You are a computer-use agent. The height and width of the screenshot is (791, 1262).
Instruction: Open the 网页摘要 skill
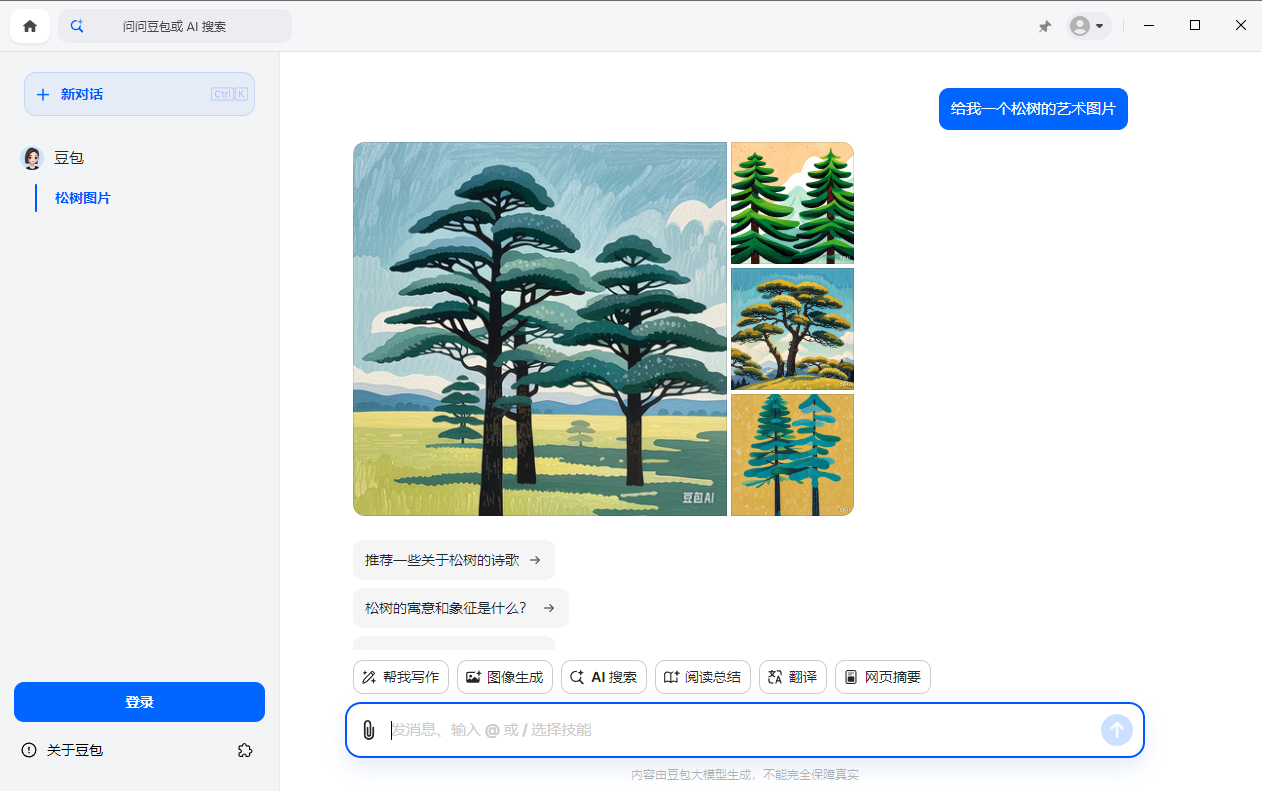882,677
